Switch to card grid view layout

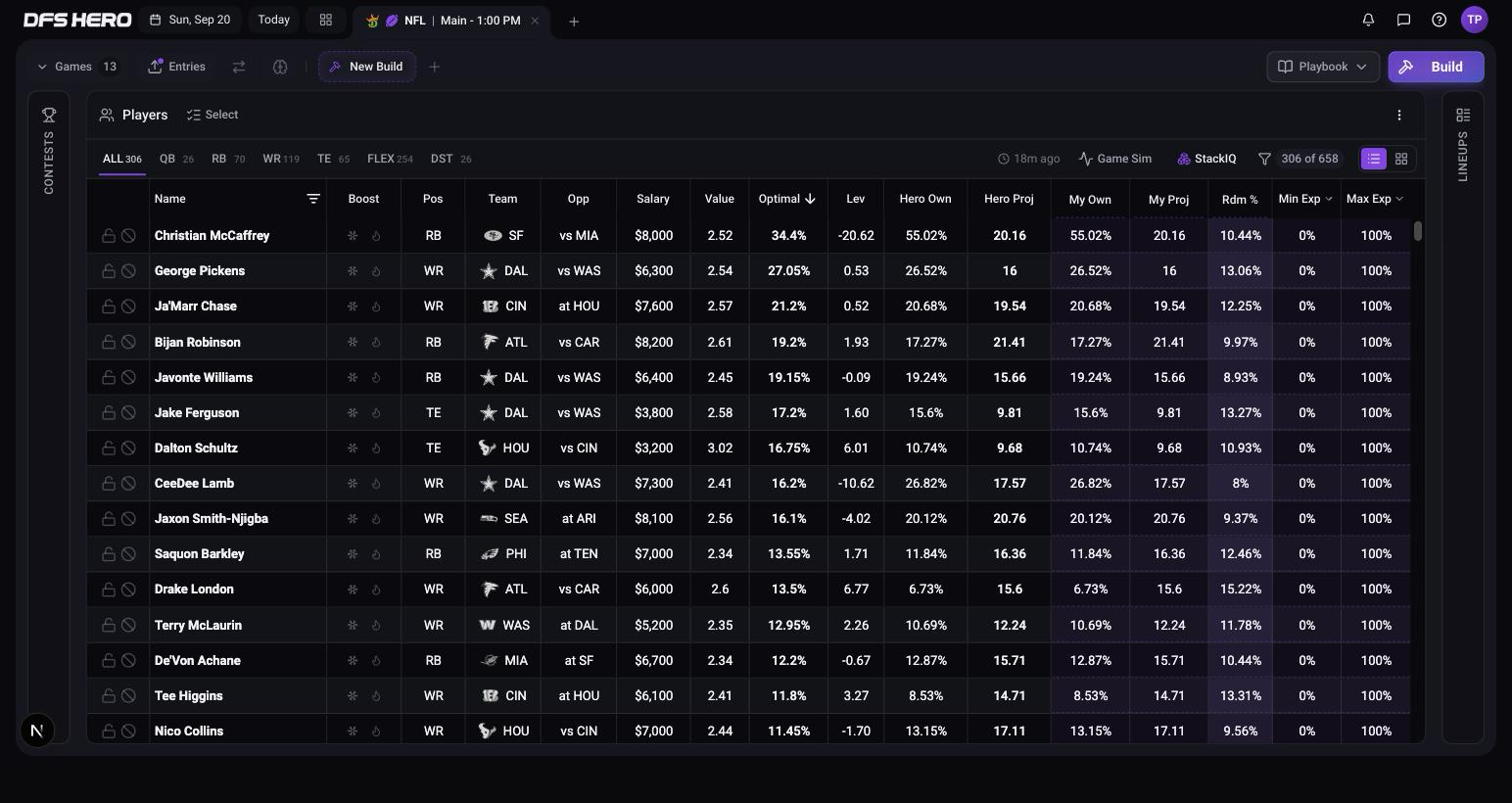pyautogui.click(x=1401, y=159)
